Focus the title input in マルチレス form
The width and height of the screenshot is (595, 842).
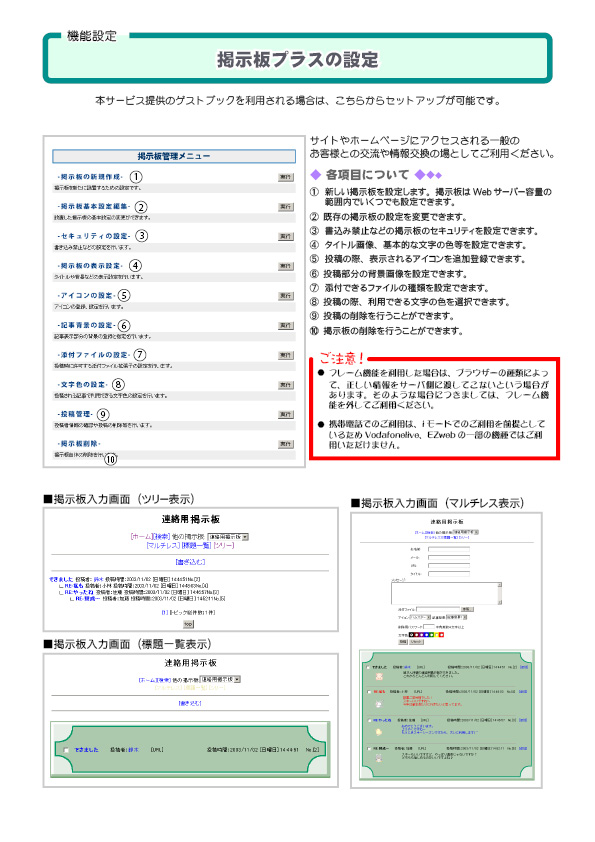pyautogui.click(x=448, y=574)
